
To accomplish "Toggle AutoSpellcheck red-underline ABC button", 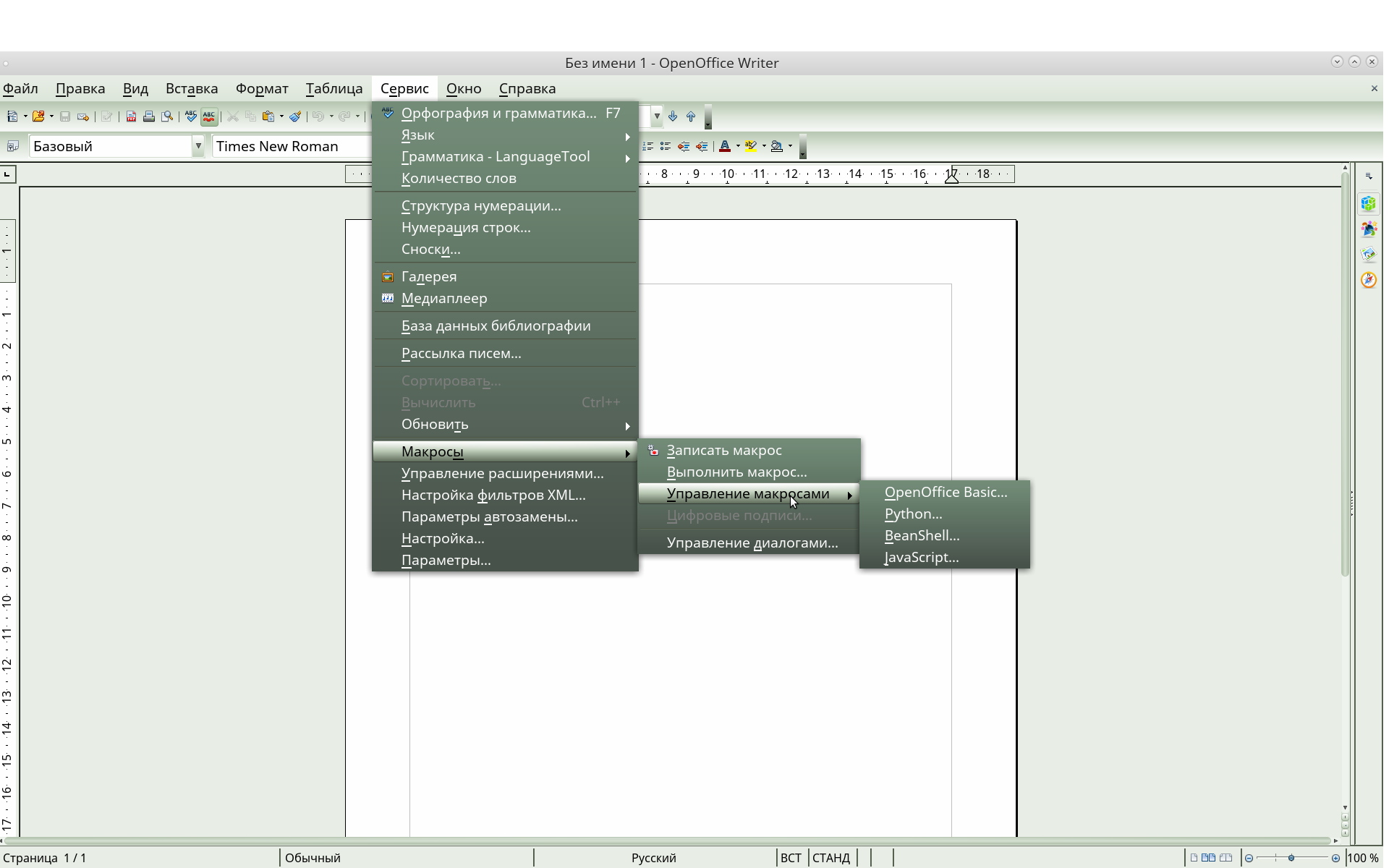I will 209,116.
